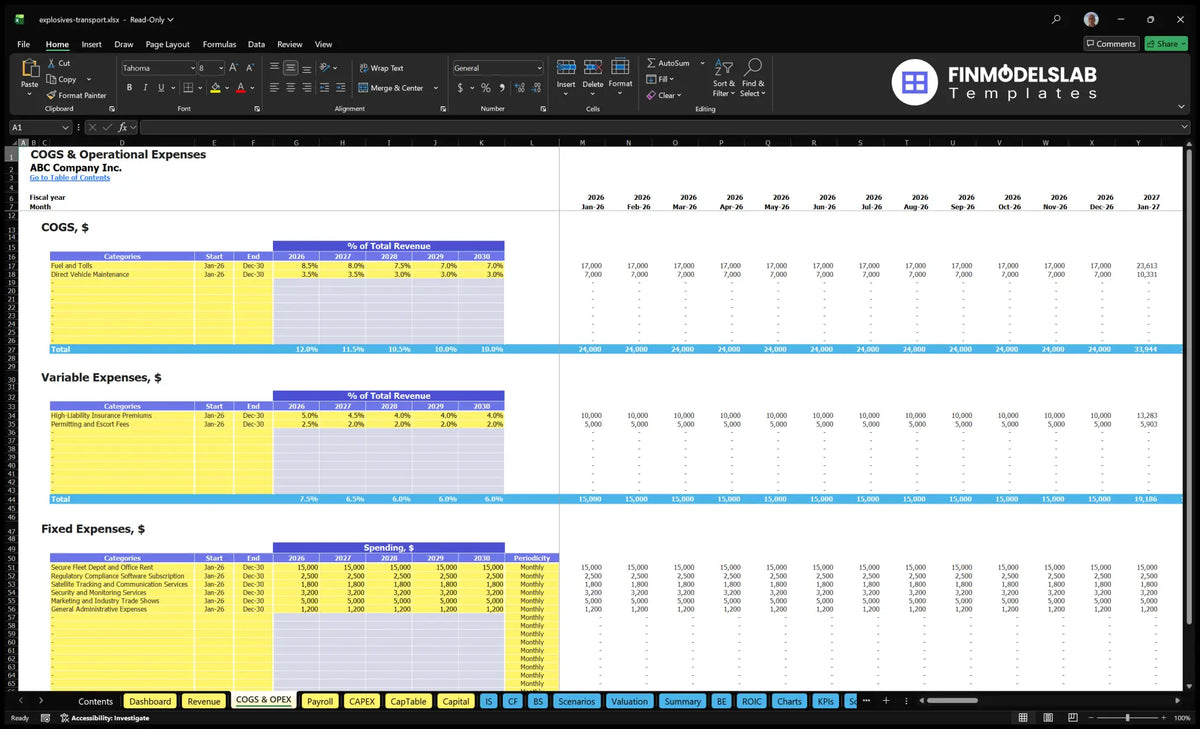This screenshot has height=729, width=1200.
Task: Click the Comma Style icon
Action: coord(501,88)
